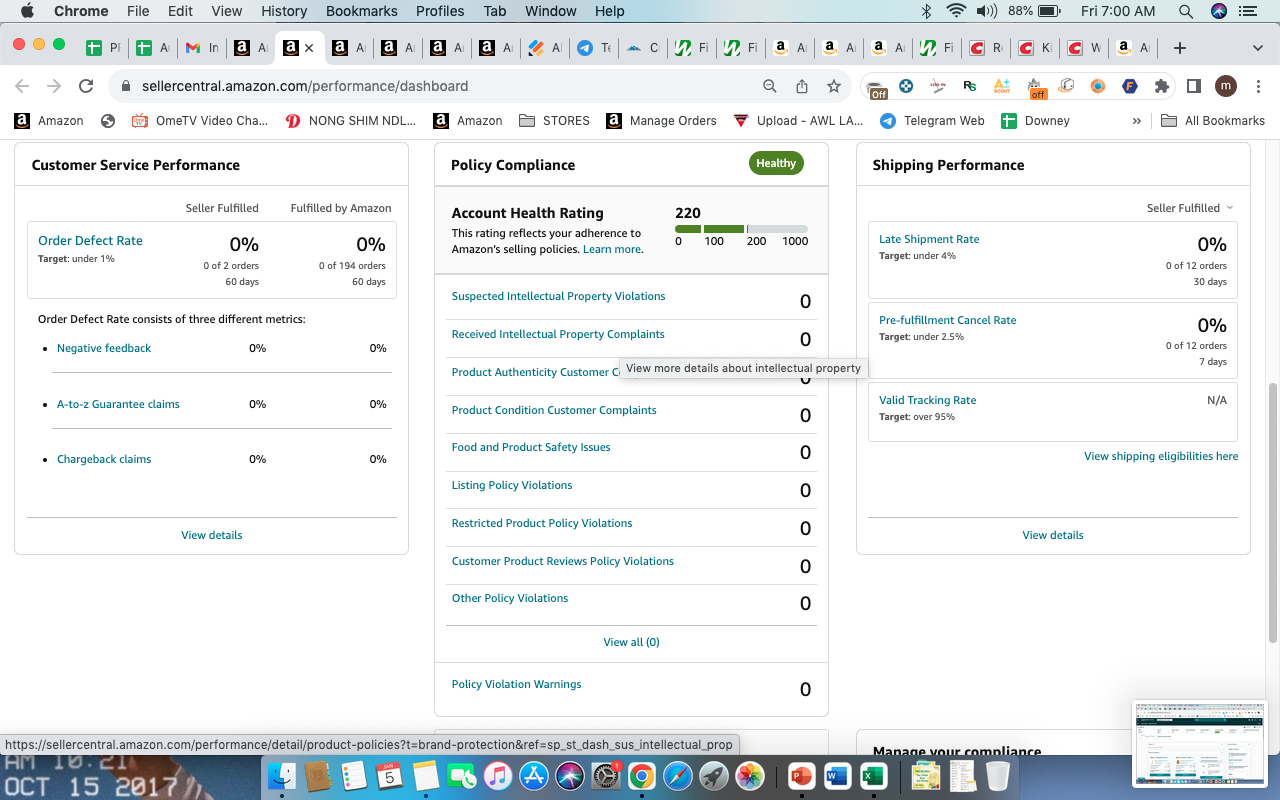Viewport: 1280px width, 800px height.
Task: Switch to the Telegram tab
Action: click(x=594, y=48)
